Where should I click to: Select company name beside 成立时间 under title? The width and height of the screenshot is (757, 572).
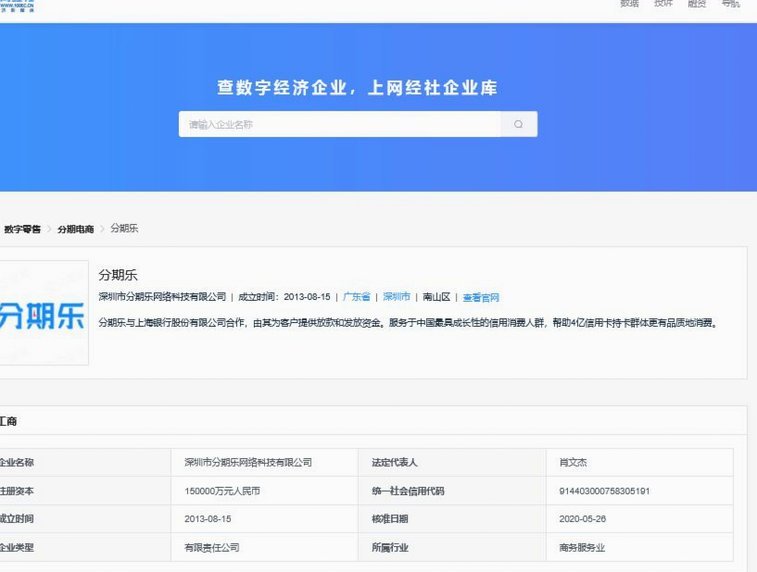click(162, 297)
